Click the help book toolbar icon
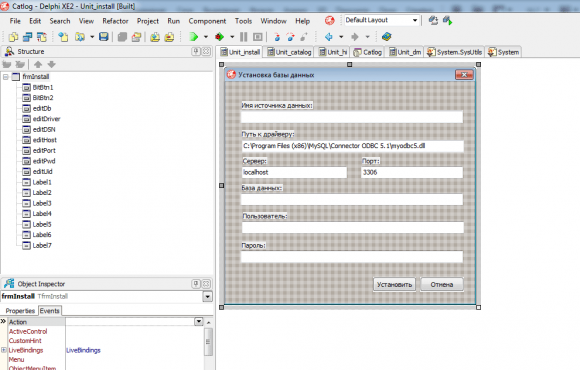Screen dimensions: 580x370 387,37
